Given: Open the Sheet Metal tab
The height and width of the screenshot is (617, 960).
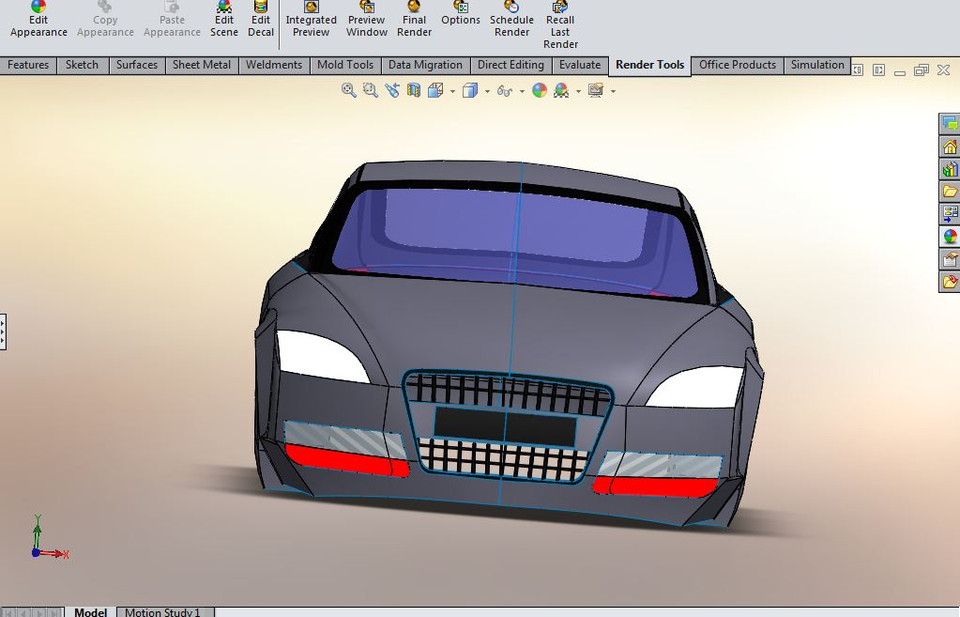Looking at the screenshot, I should pyautogui.click(x=201, y=65).
